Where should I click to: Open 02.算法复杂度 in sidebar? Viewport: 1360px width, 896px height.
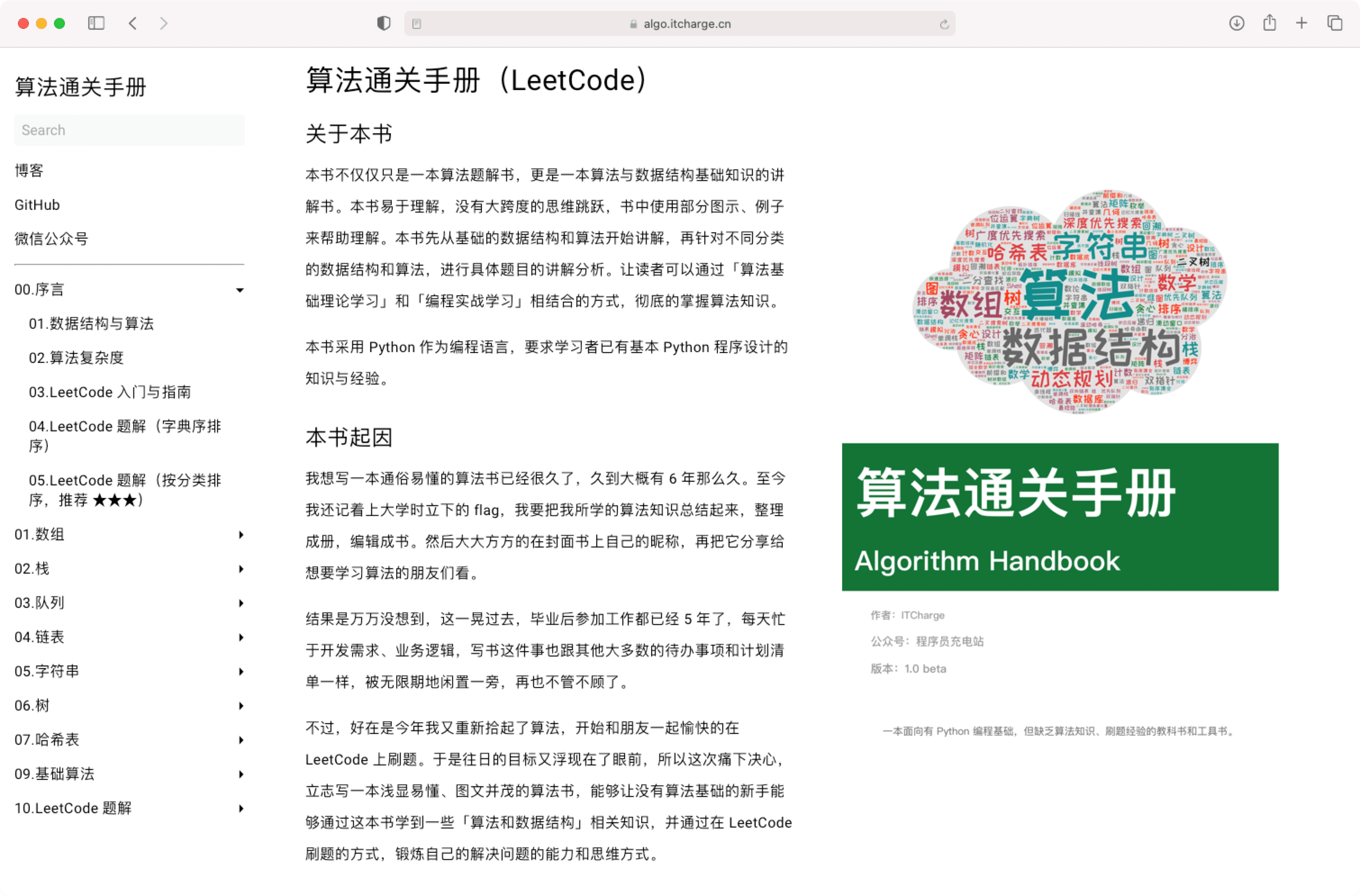pyautogui.click(x=76, y=357)
